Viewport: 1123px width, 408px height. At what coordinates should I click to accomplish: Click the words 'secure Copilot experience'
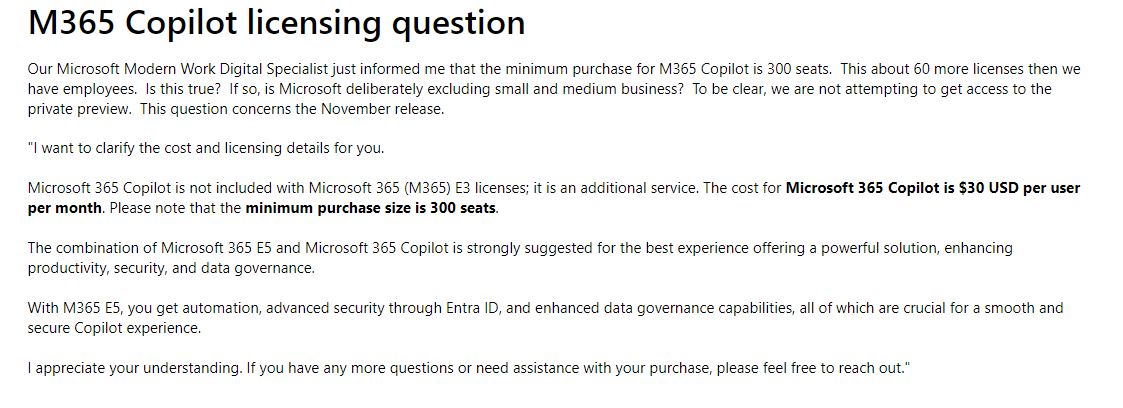point(114,328)
